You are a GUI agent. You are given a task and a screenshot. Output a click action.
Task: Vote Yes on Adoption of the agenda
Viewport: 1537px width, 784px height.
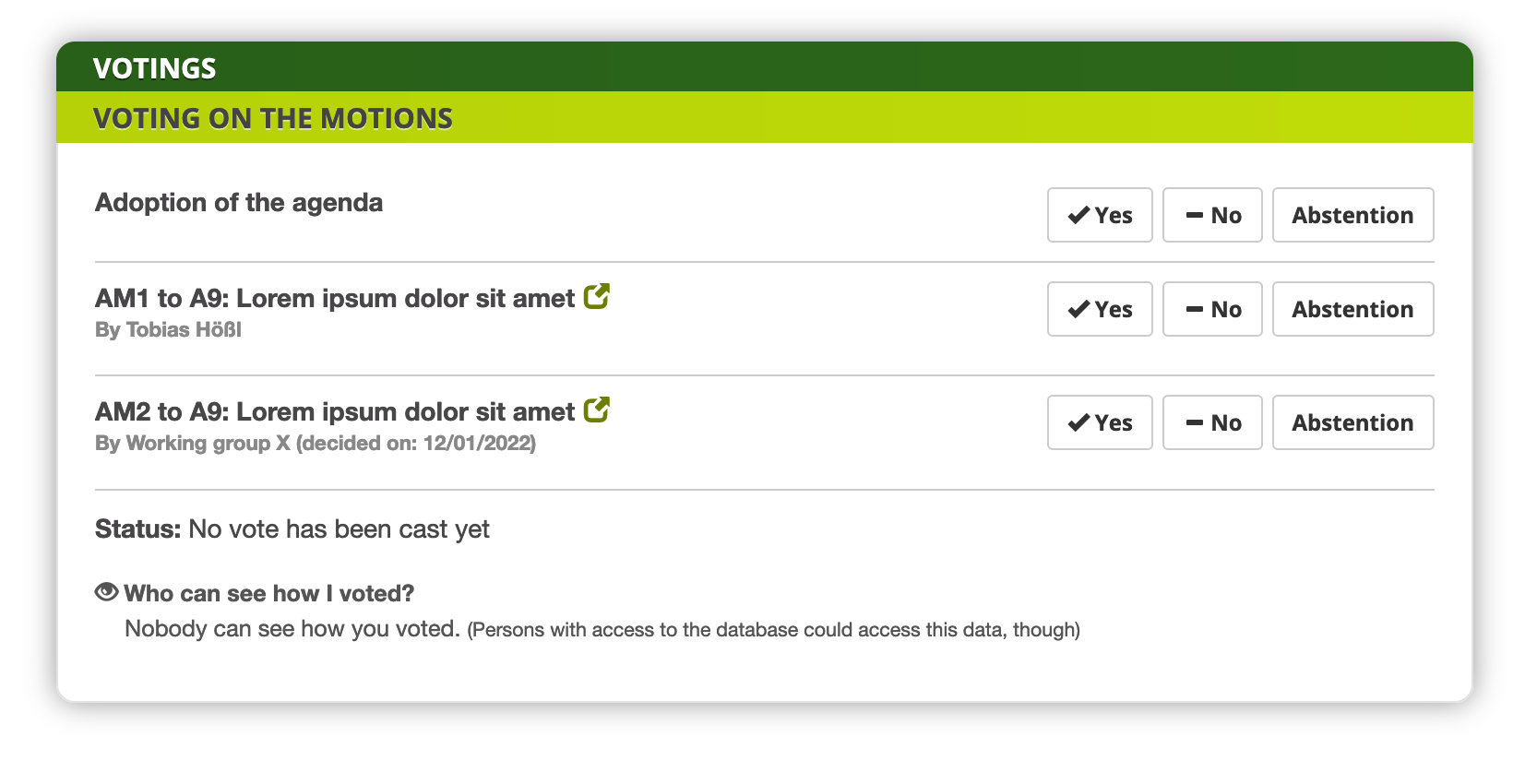[1100, 215]
